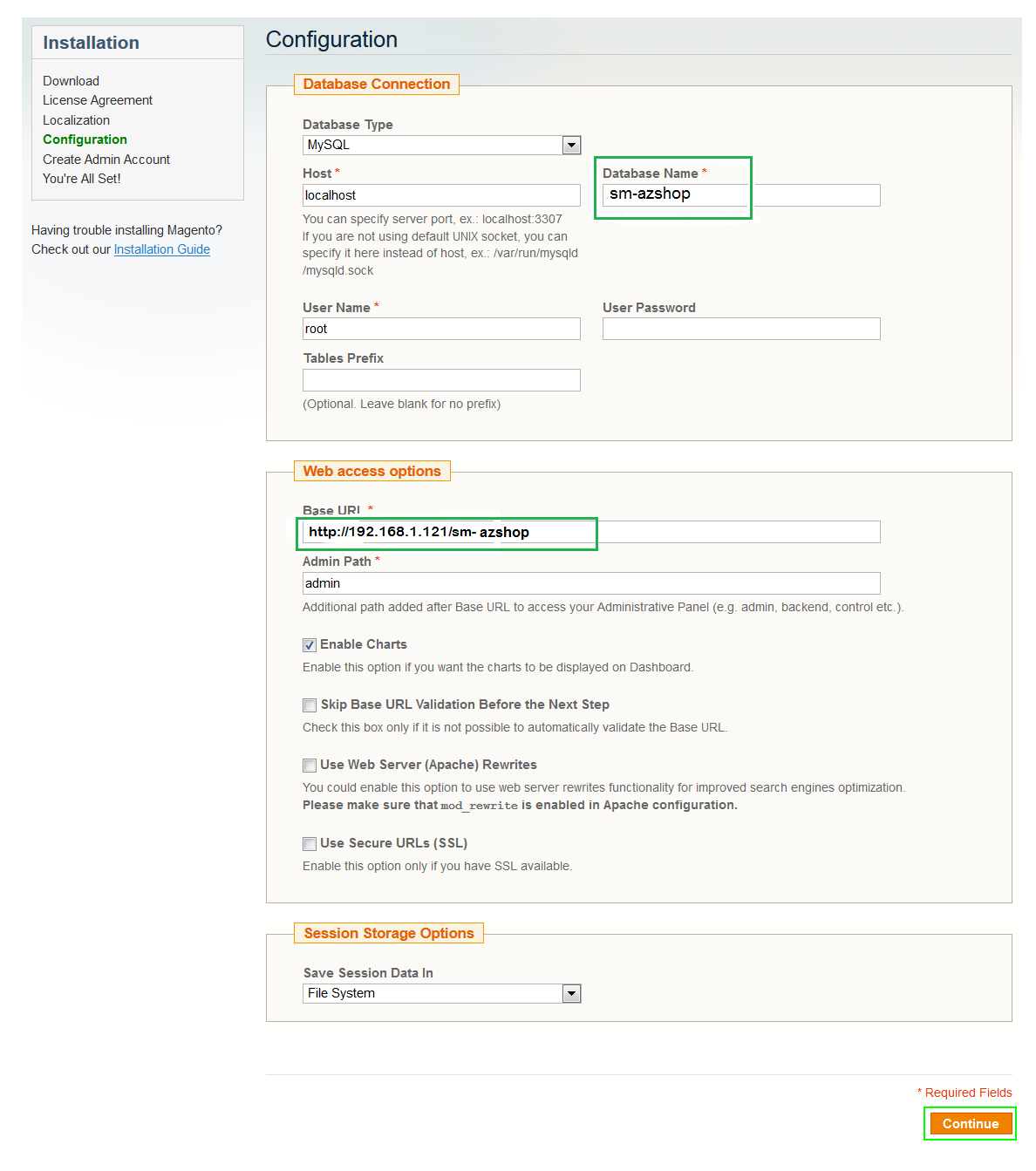Click the Tables Prefix input field
The width and height of the screenshot is (1036, 1171).
tap(441, 380)
